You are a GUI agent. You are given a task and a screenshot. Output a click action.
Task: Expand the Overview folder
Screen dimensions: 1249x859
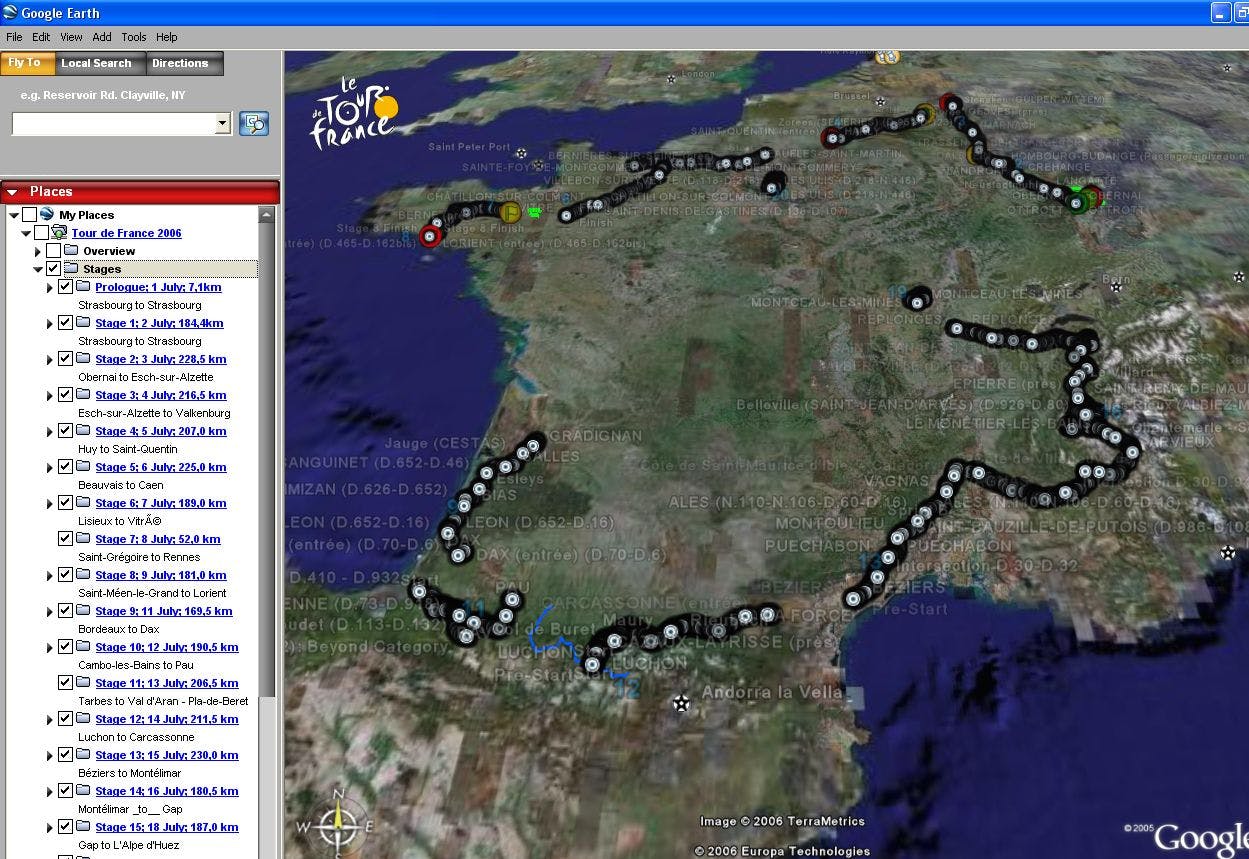(38, 250)
